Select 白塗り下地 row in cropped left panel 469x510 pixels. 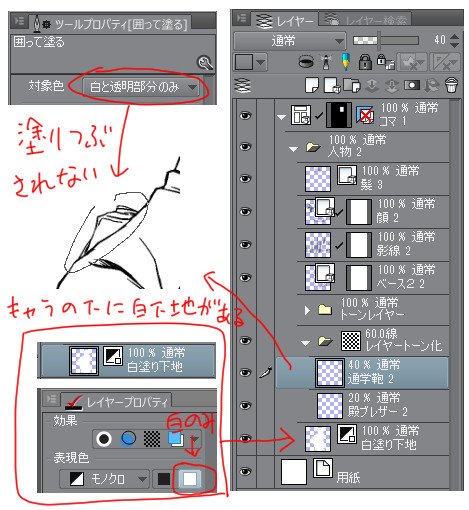tap(127, 361)
